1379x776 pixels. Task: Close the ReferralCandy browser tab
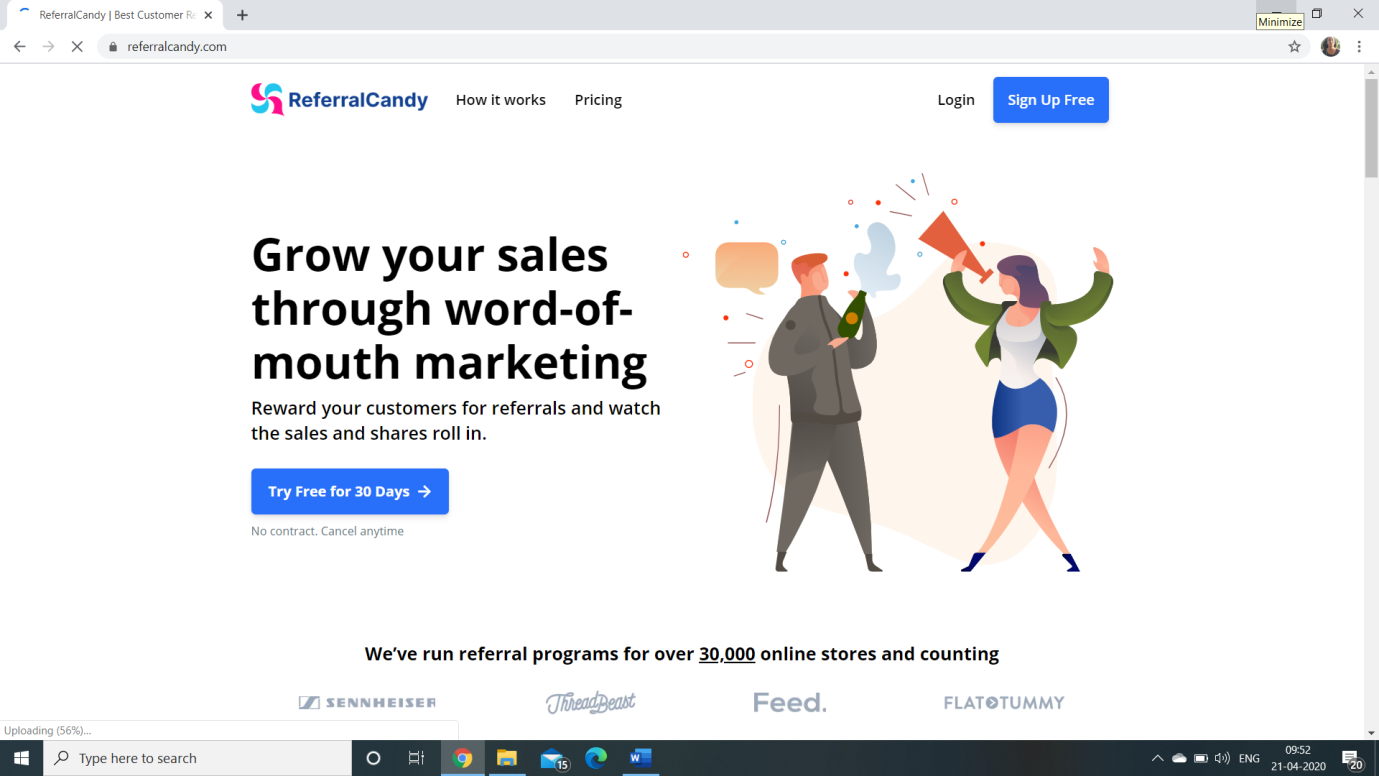click(x=209, y=15)
